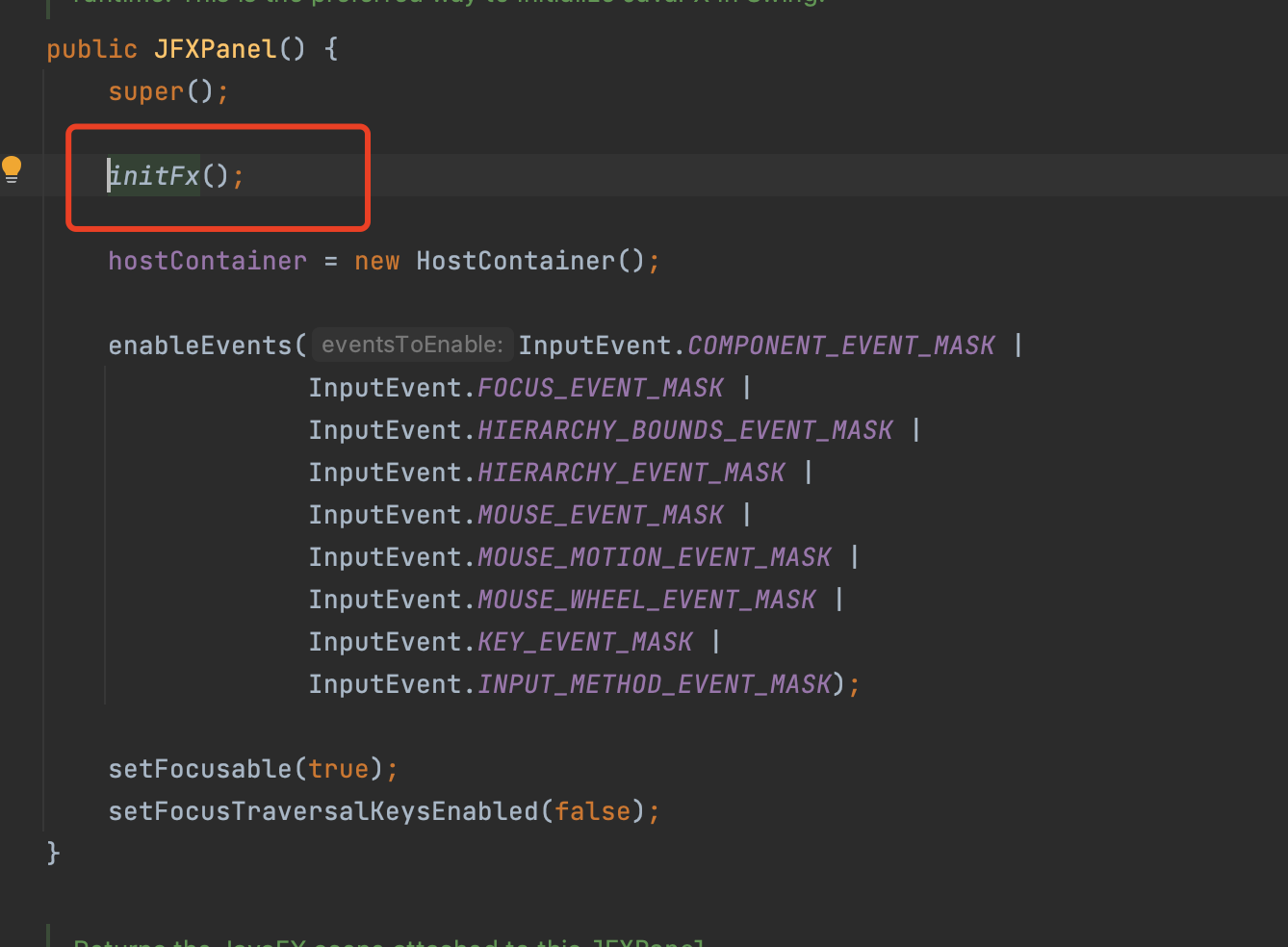1288x947 pixels.
Task: Click the true literal in setFocusable
Action: (x=339, y=768)
